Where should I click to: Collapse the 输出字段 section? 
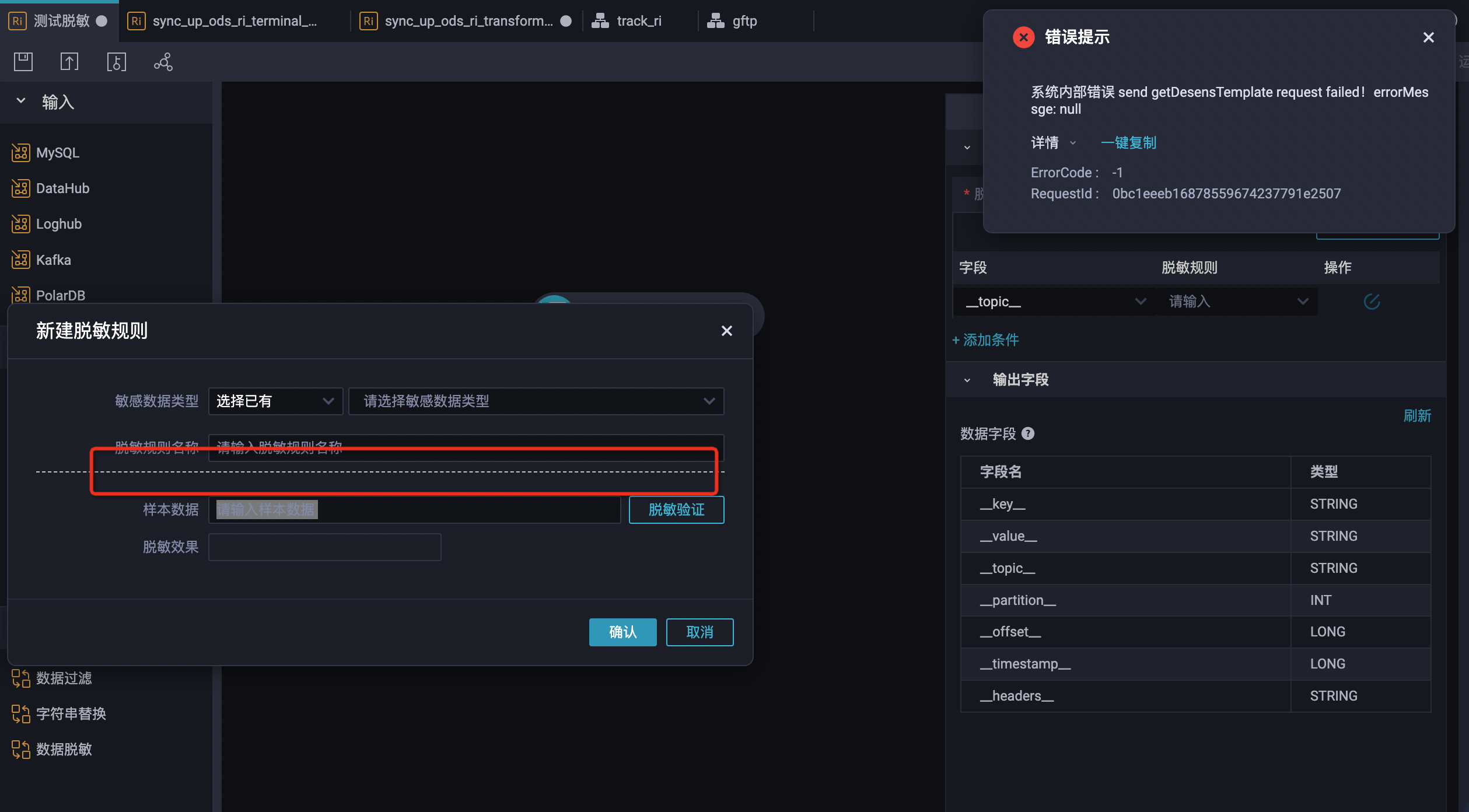(967, 380)
